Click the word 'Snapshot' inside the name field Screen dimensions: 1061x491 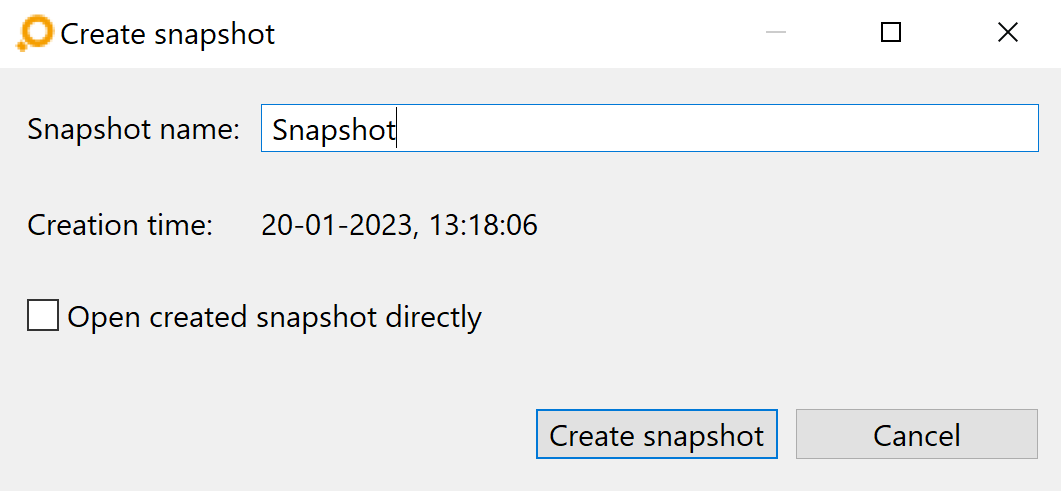(x=334, y=130)
